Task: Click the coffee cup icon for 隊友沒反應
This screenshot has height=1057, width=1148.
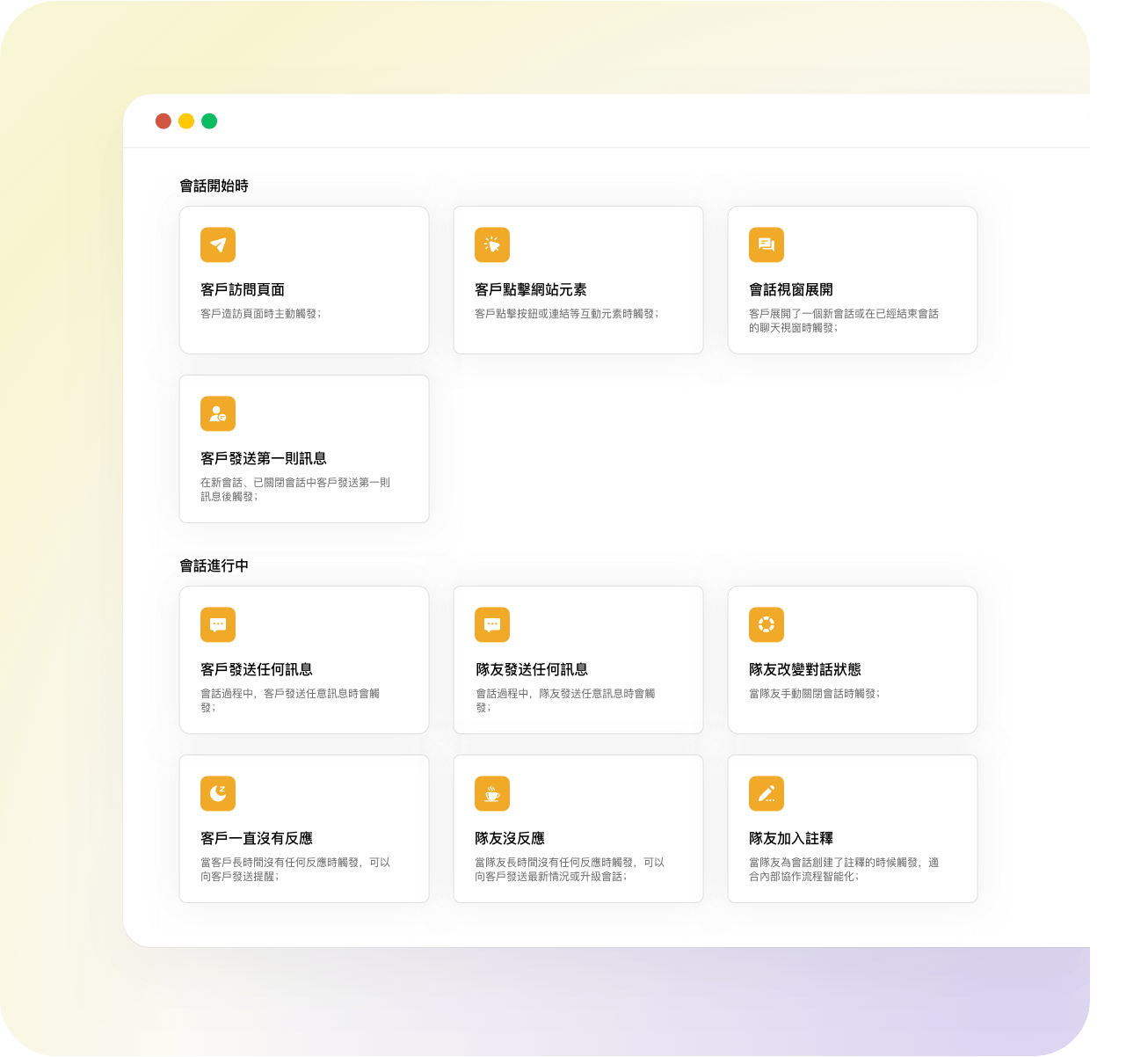Action: click(x=492, y=794)
